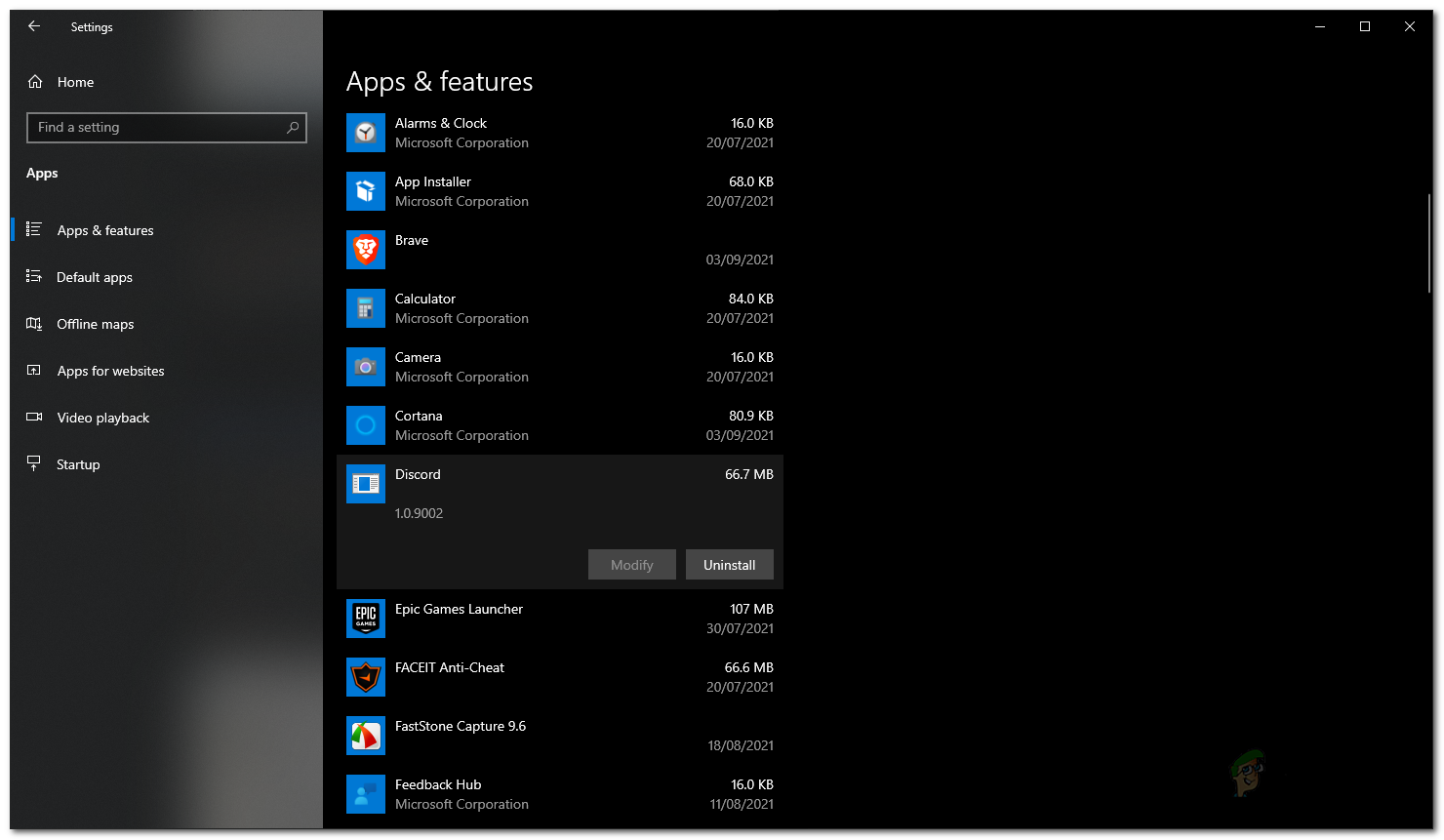
Task: Open the Default apps section
Action: [x=95, y=277]
